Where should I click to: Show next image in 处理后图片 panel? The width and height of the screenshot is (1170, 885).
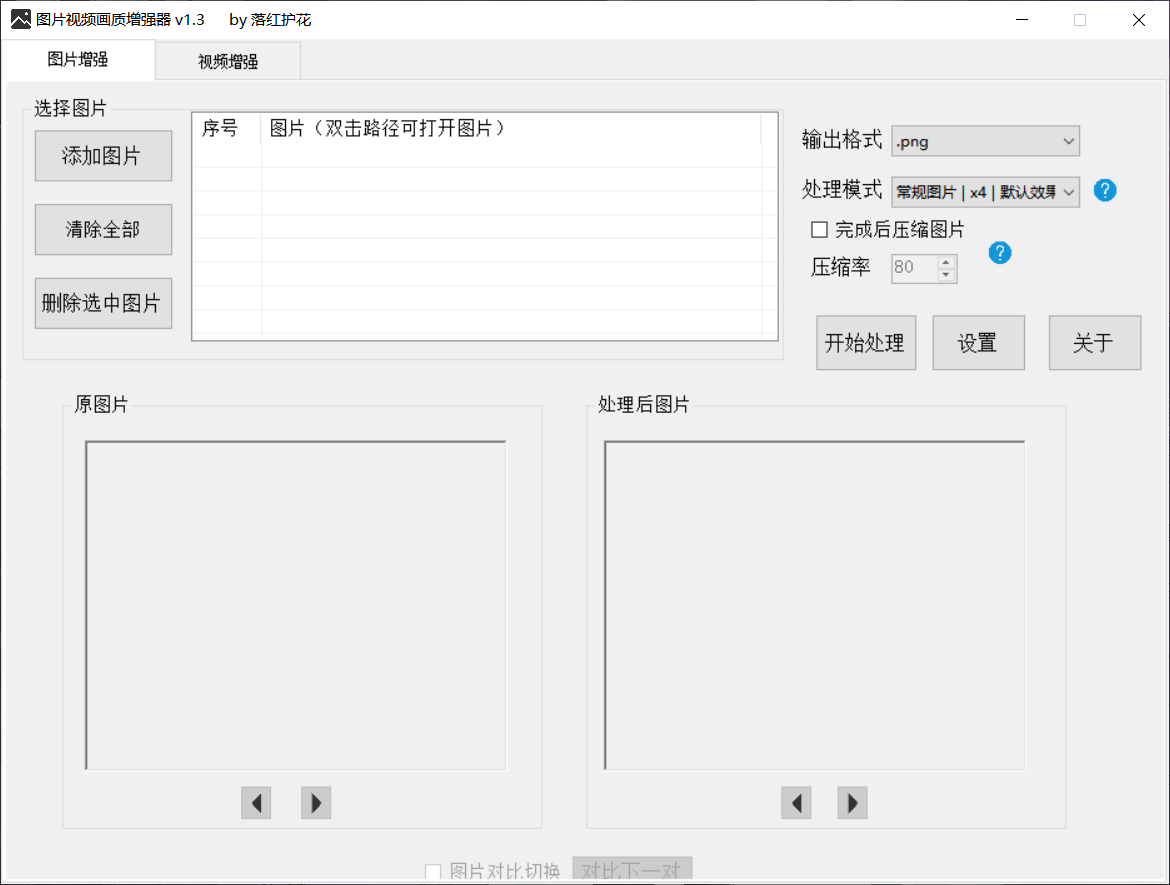(852, 802)
